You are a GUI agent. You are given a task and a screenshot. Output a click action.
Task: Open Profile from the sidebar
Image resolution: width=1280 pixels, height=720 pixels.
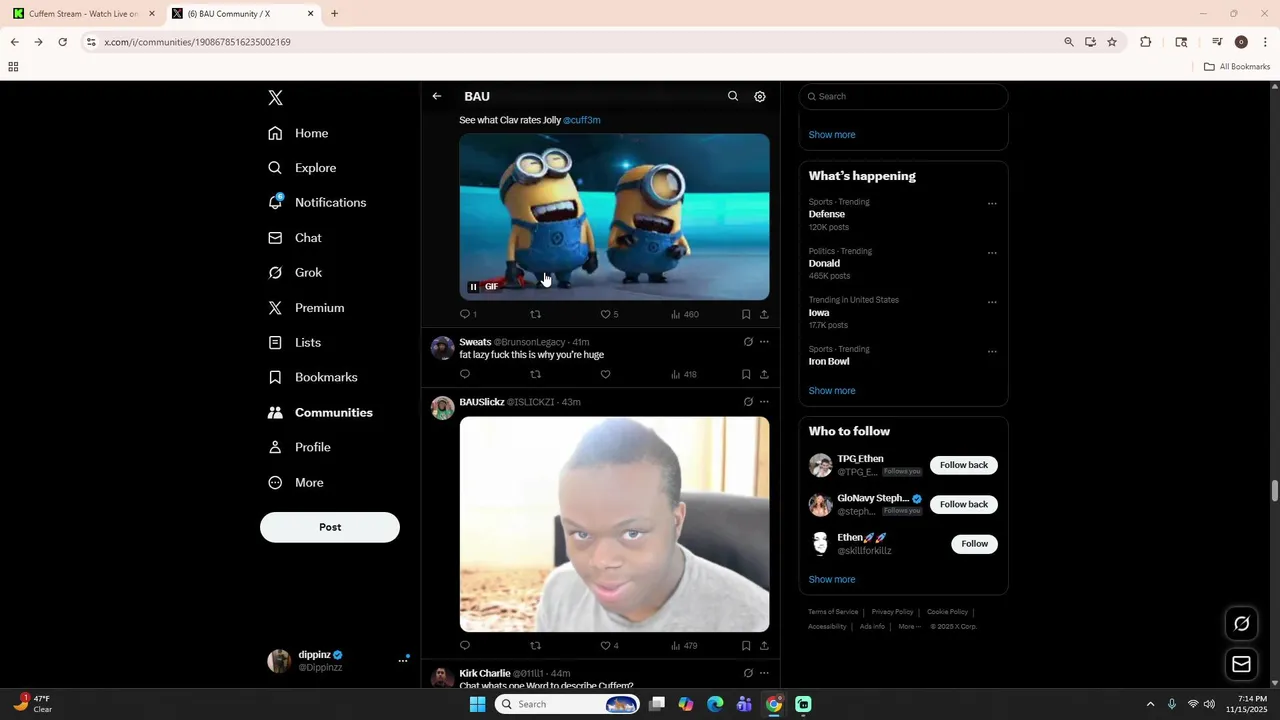click(299, 447)
